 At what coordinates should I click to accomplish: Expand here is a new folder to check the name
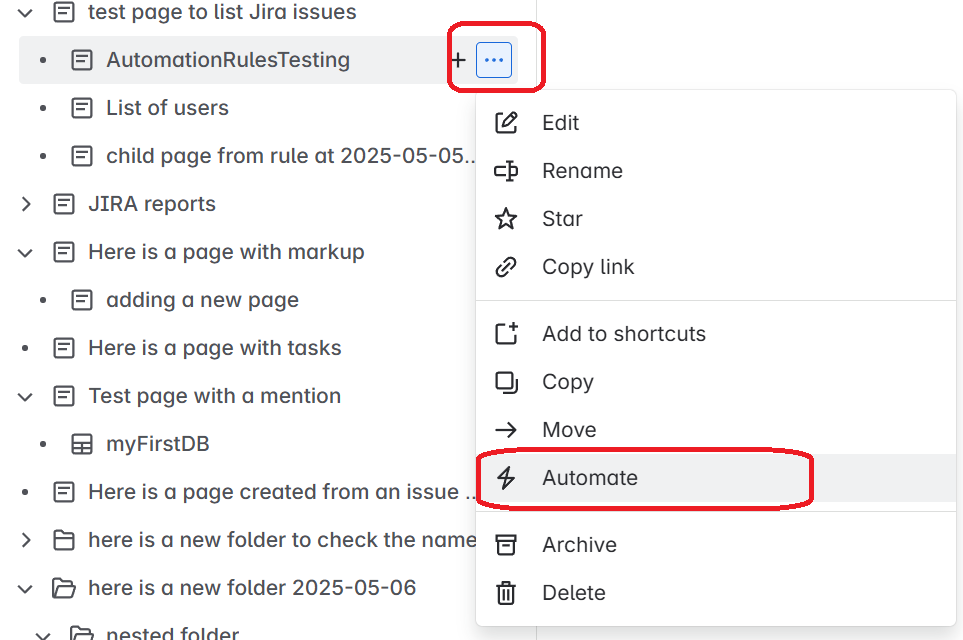pos(24,539)
